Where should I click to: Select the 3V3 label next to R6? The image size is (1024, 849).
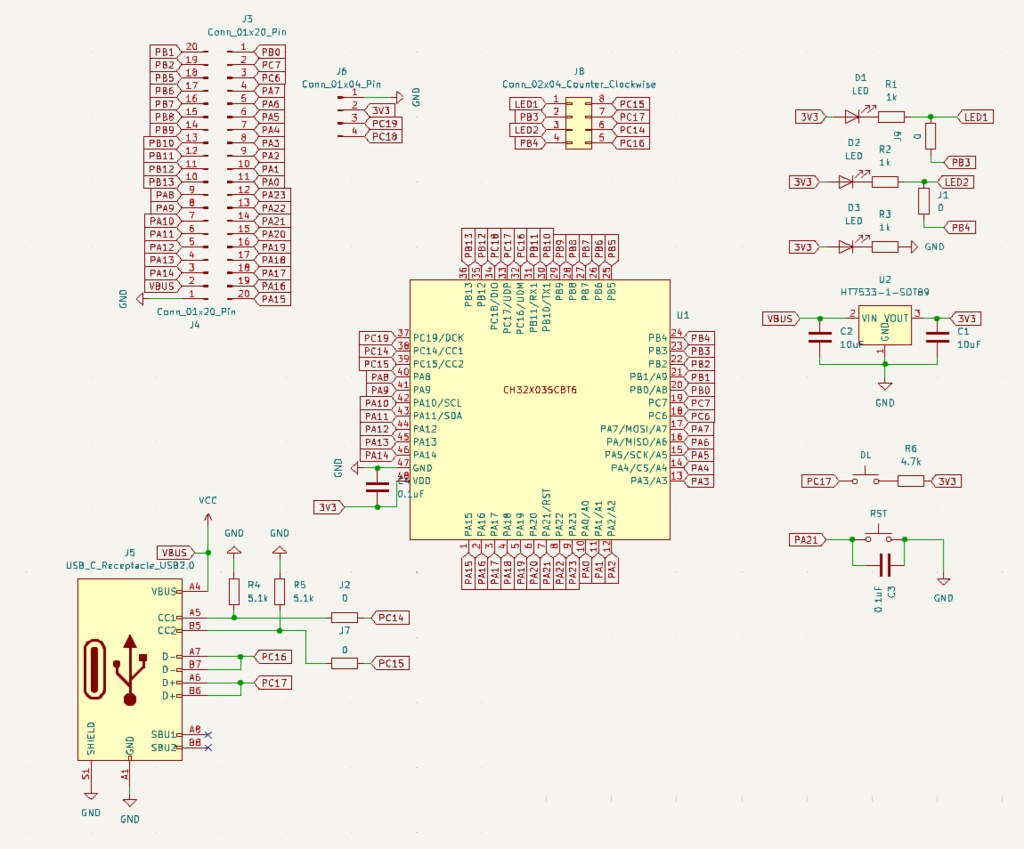[948, 479]
